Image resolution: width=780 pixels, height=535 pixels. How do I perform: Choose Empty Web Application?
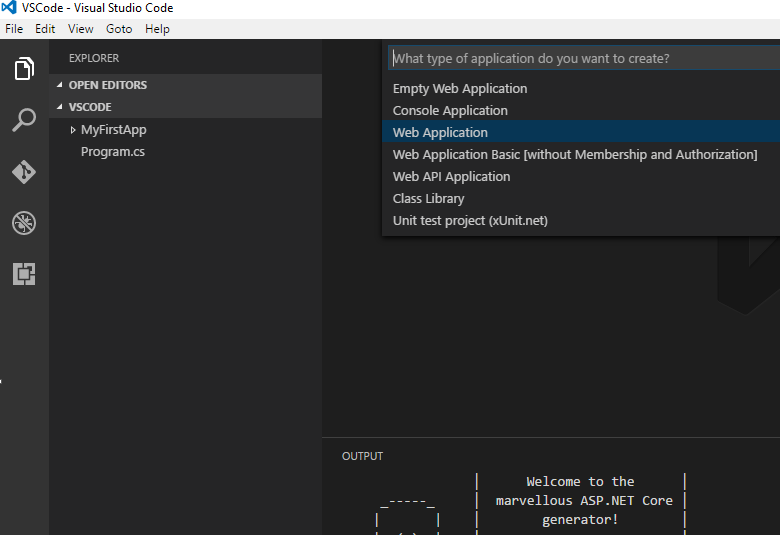[x=581, y=89]
